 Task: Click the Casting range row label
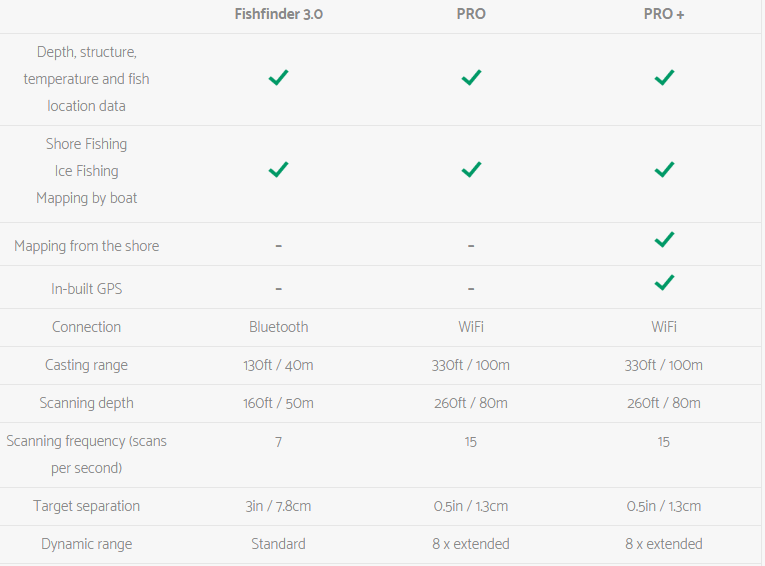click(x=87, y=365)
